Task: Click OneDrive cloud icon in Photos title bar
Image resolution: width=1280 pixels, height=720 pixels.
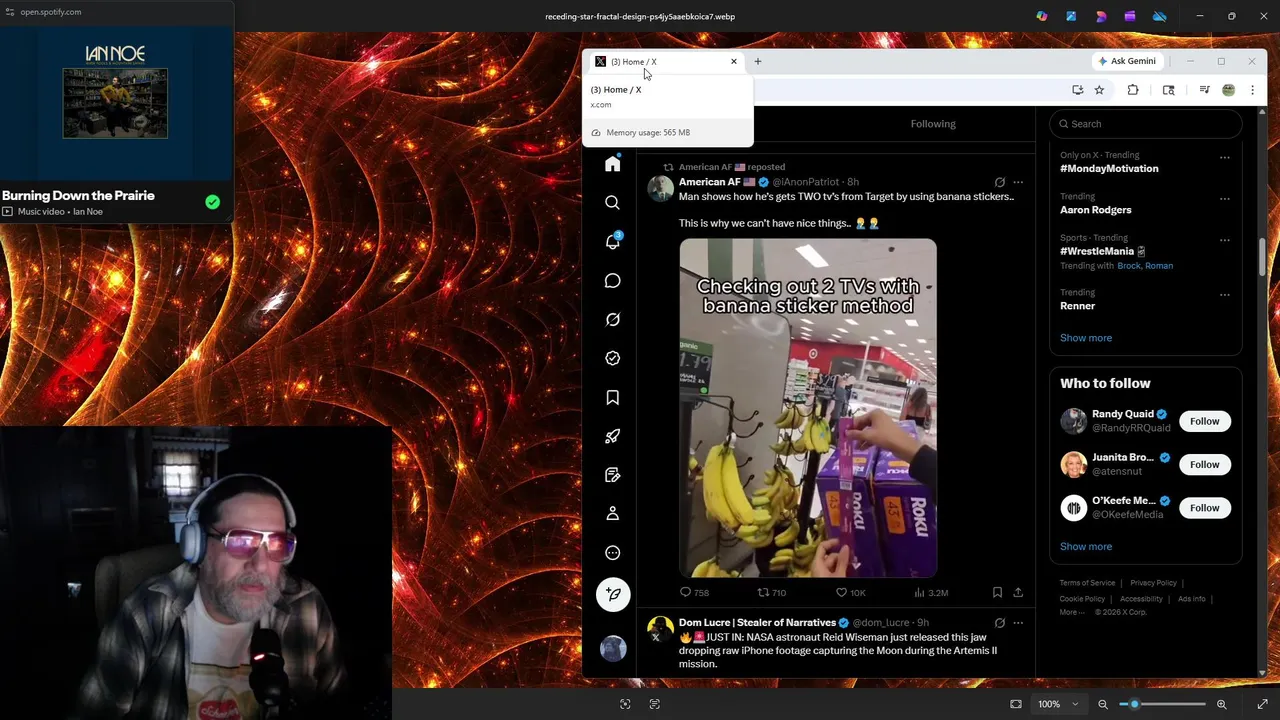Action: (x=1160, y=16)
